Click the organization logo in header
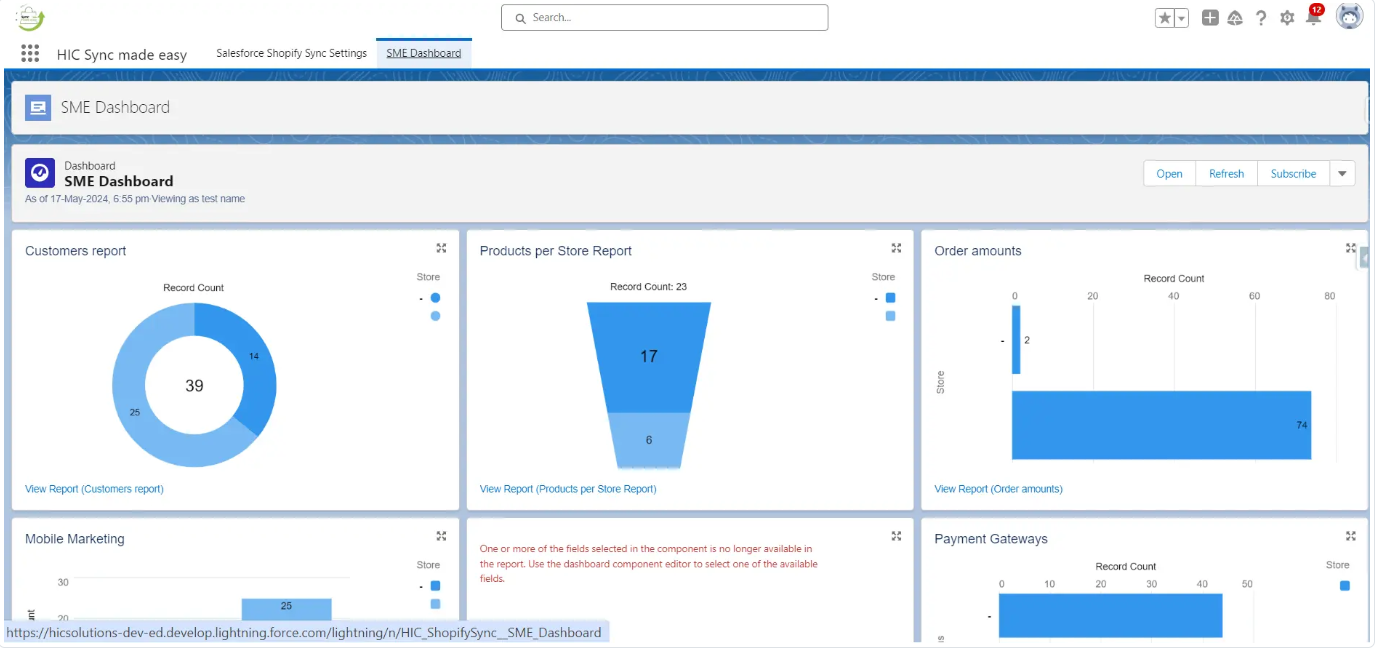1376x654 pixels. [30, 18]
